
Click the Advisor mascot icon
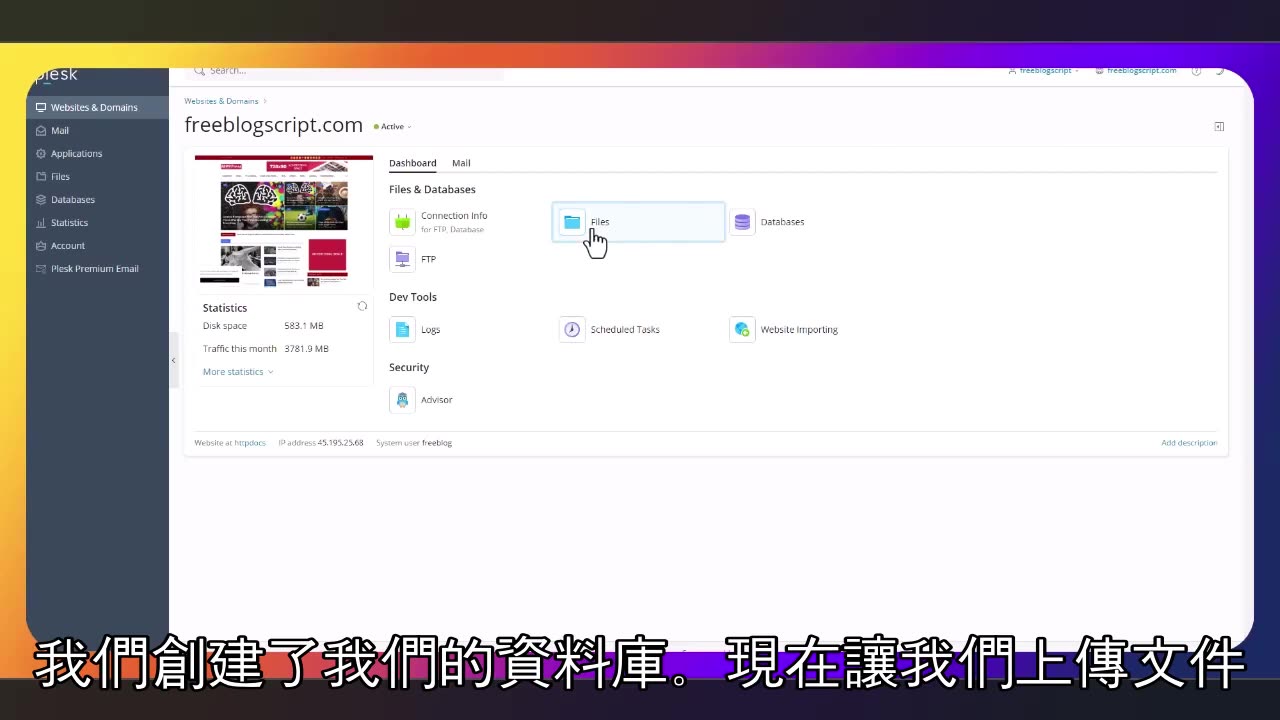coord(402,399)
